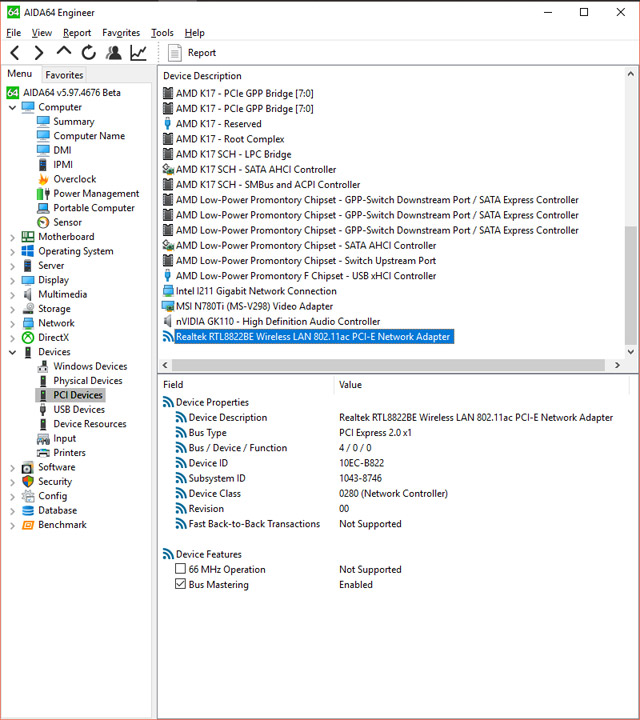This screenshot has width=640, height=720.
Task: Click the scroll down arrow of device list
Action: 630,352
